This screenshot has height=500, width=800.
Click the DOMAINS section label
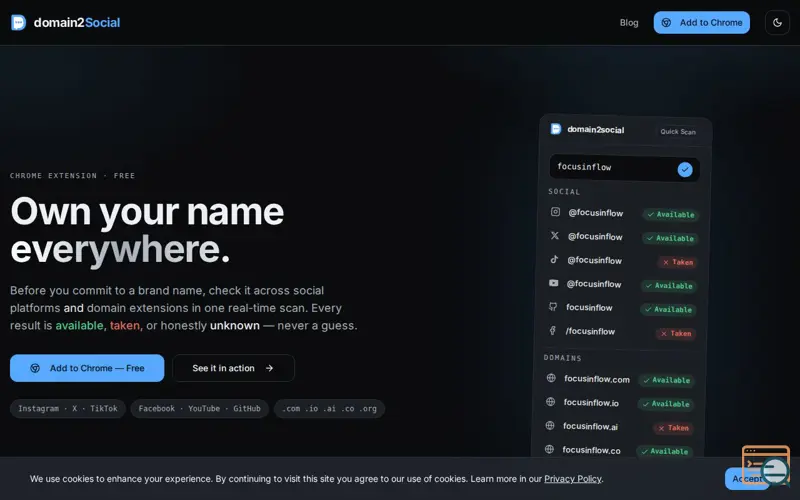(562, 358)
